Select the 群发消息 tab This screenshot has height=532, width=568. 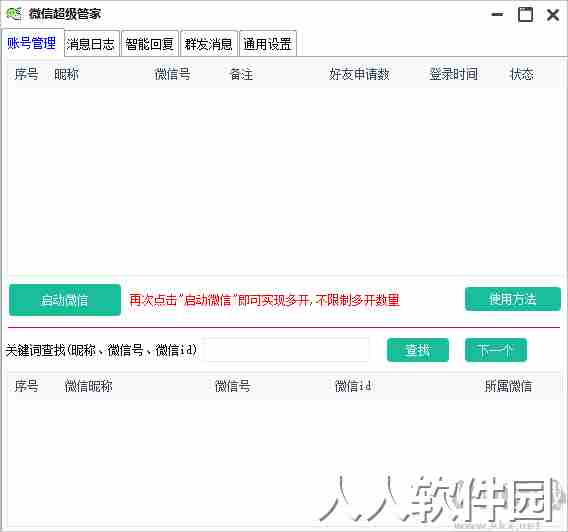click(209, 44)
